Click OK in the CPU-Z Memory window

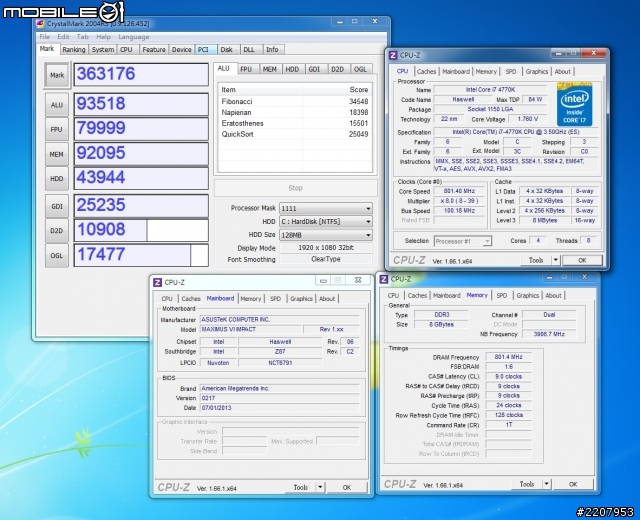(573, 484)
